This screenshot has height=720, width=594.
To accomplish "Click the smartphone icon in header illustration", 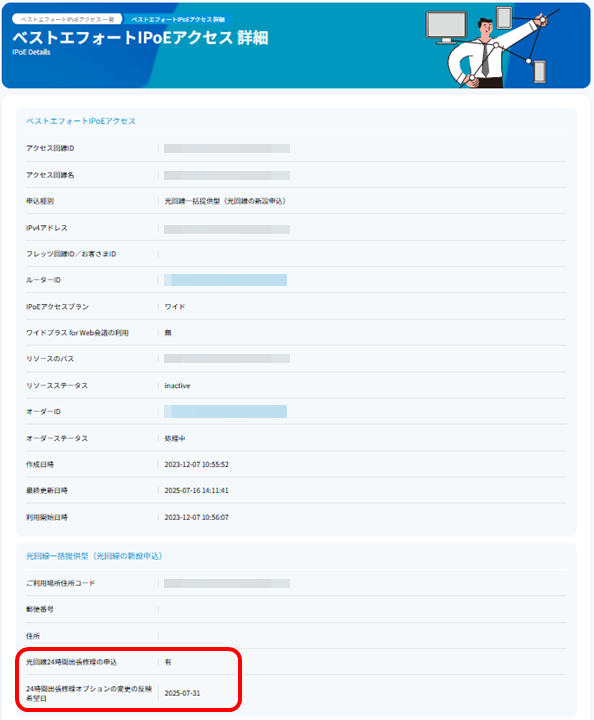I will click(x=539, y=72).
